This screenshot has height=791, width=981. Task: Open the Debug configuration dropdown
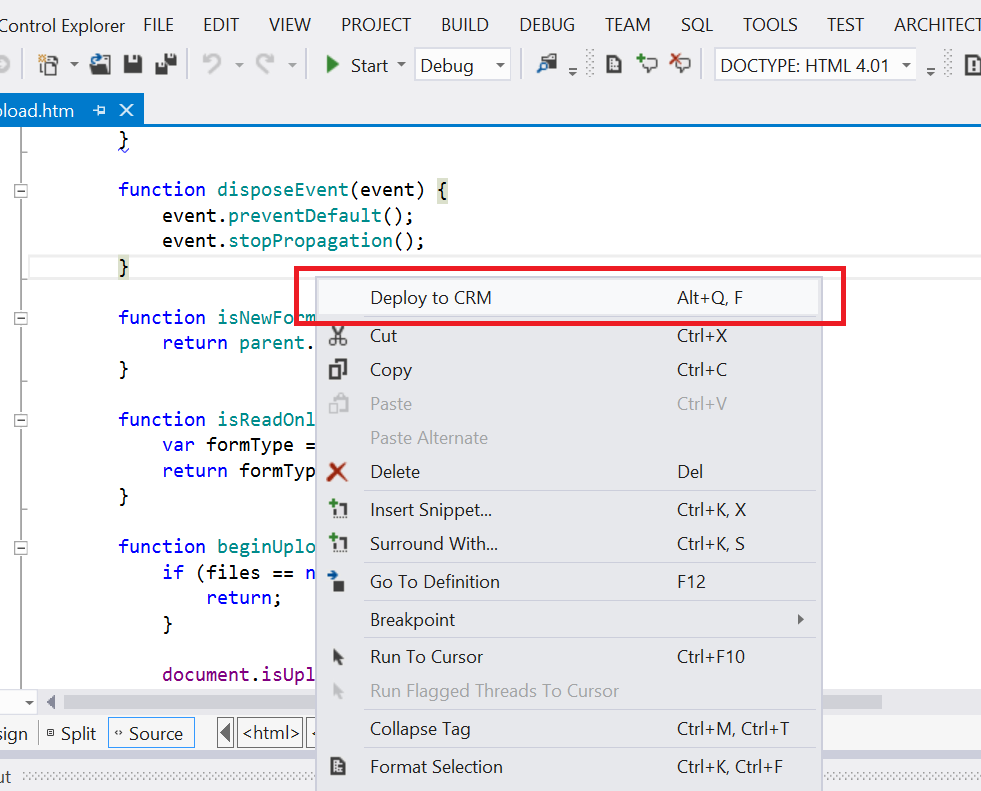pyautogui.click(x=462, y=65)
